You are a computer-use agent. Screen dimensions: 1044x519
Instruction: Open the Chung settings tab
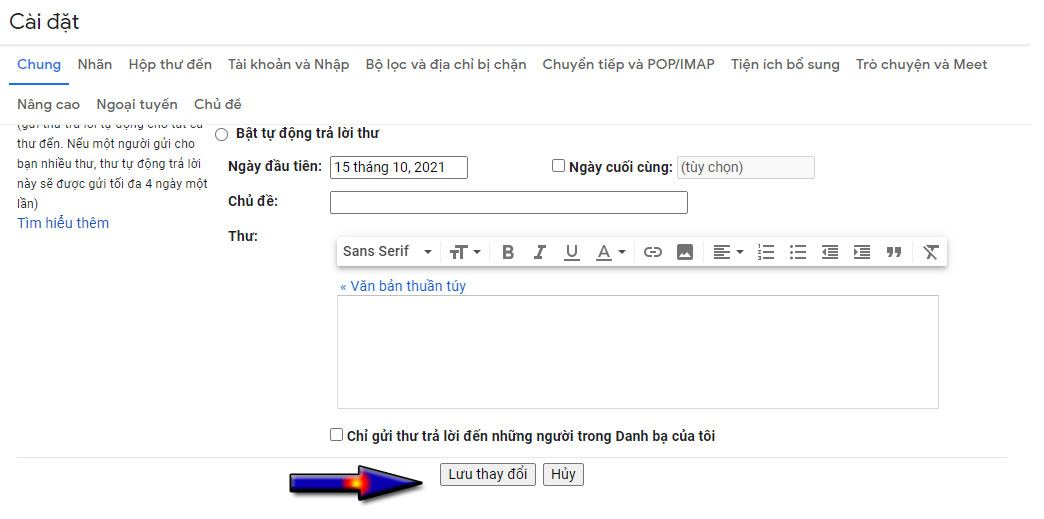pyautogui.click(x=39, y=65)
